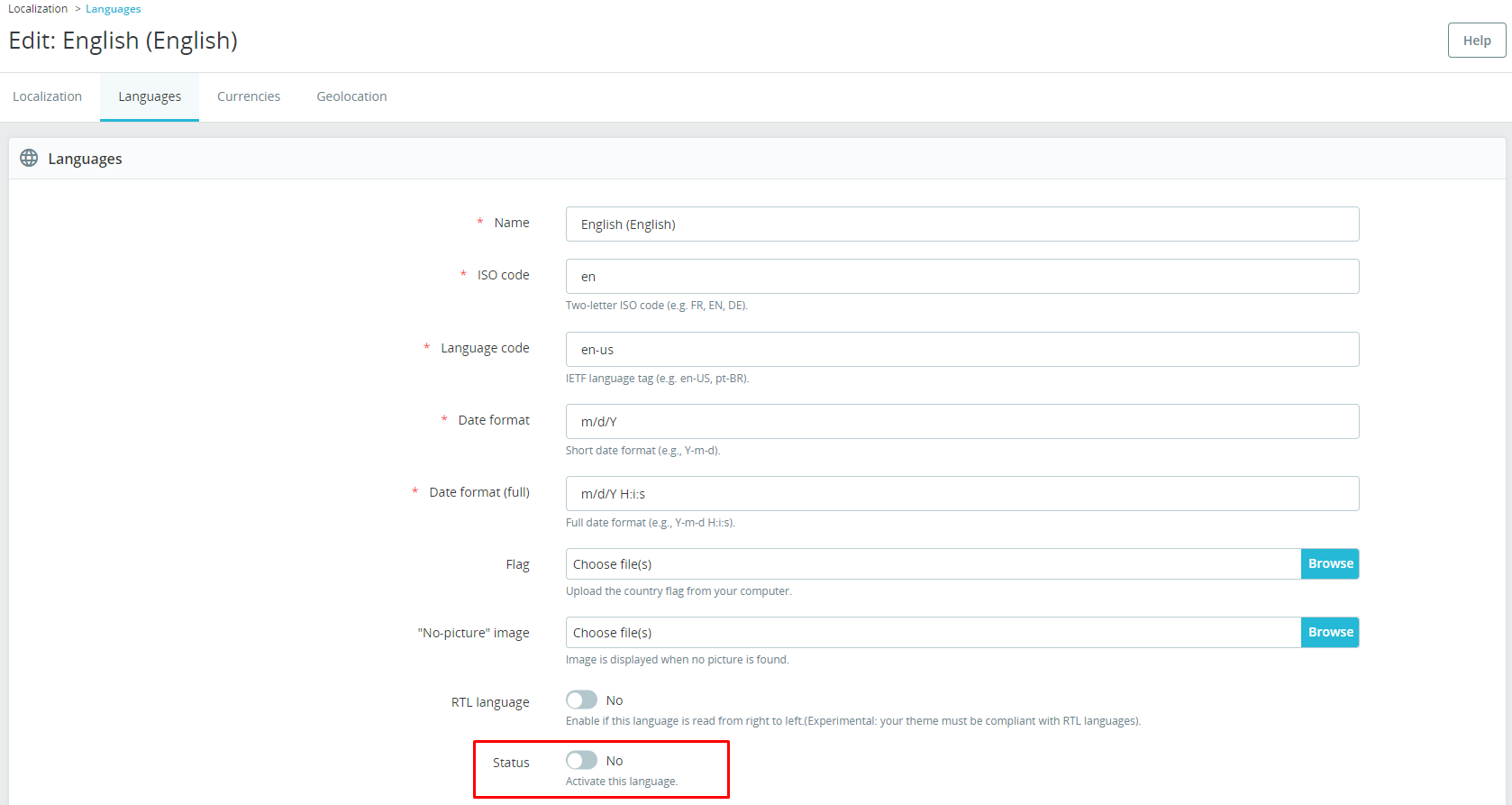
Task: Edit the Date format (full) field
Action: [x=961, y=494]
